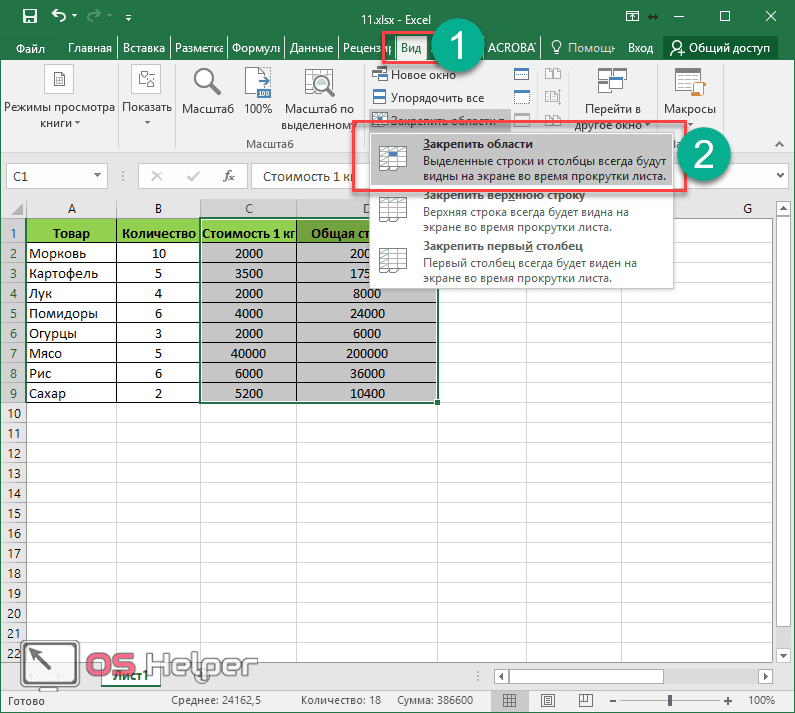
Task: Open the Workbook Views (Режимы просмотра книги) button
Action: (x=59, y=96)
